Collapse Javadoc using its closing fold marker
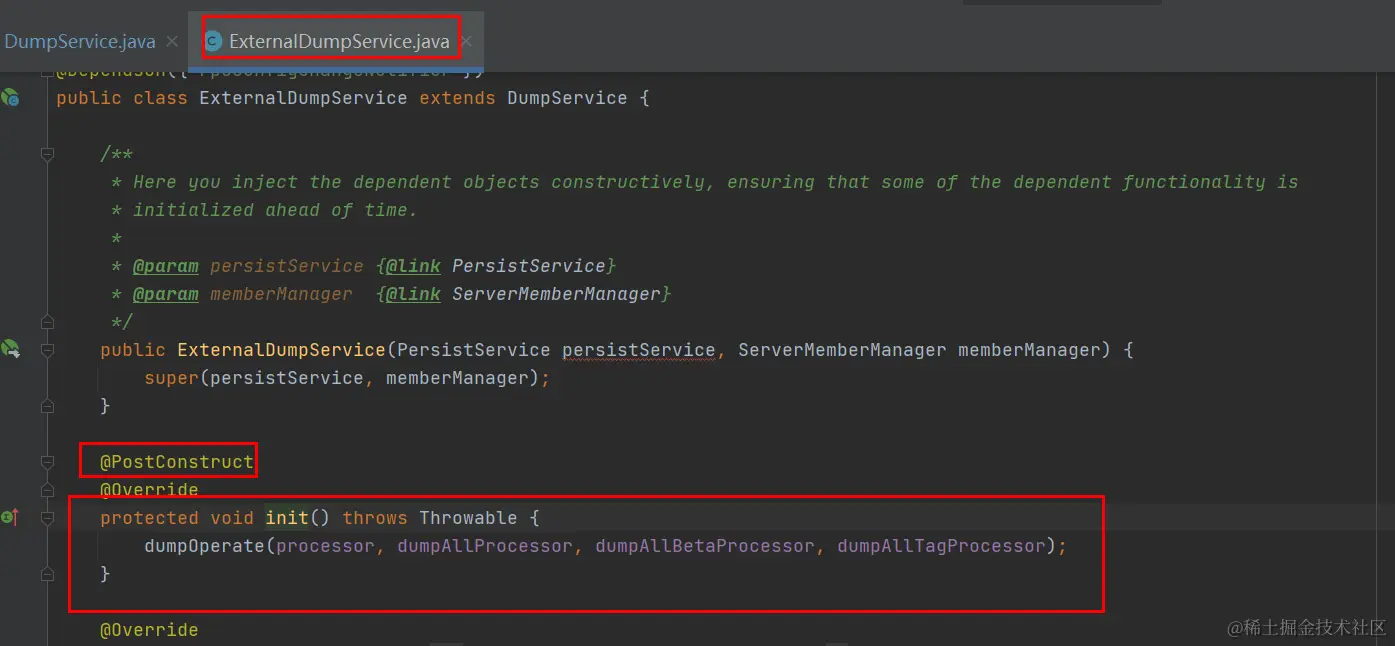Screen dimensions: 1395x646 click(47, 322)
